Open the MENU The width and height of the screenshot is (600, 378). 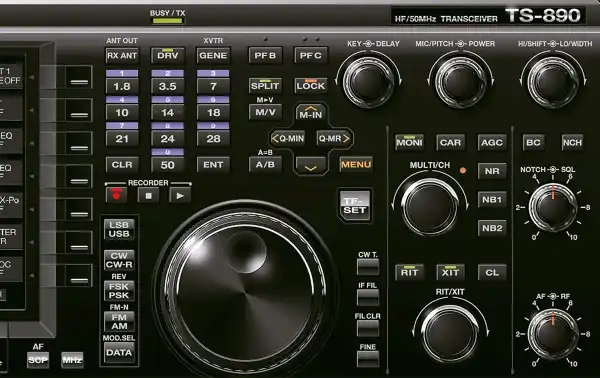pyautogui.click(x=356, y=165)
